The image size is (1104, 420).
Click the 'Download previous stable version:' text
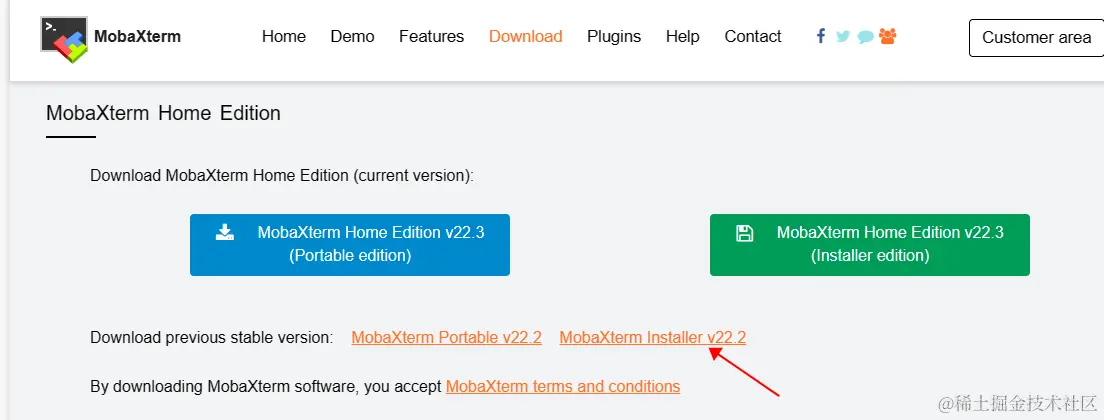point(212,338)
